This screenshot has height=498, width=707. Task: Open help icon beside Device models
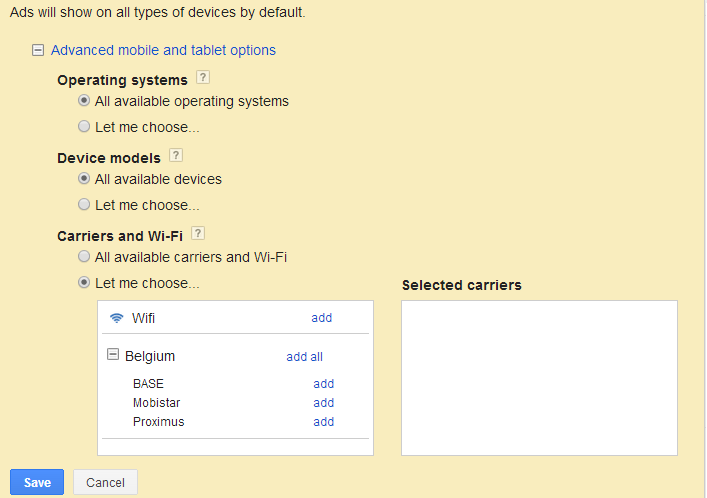coord(176,156)
